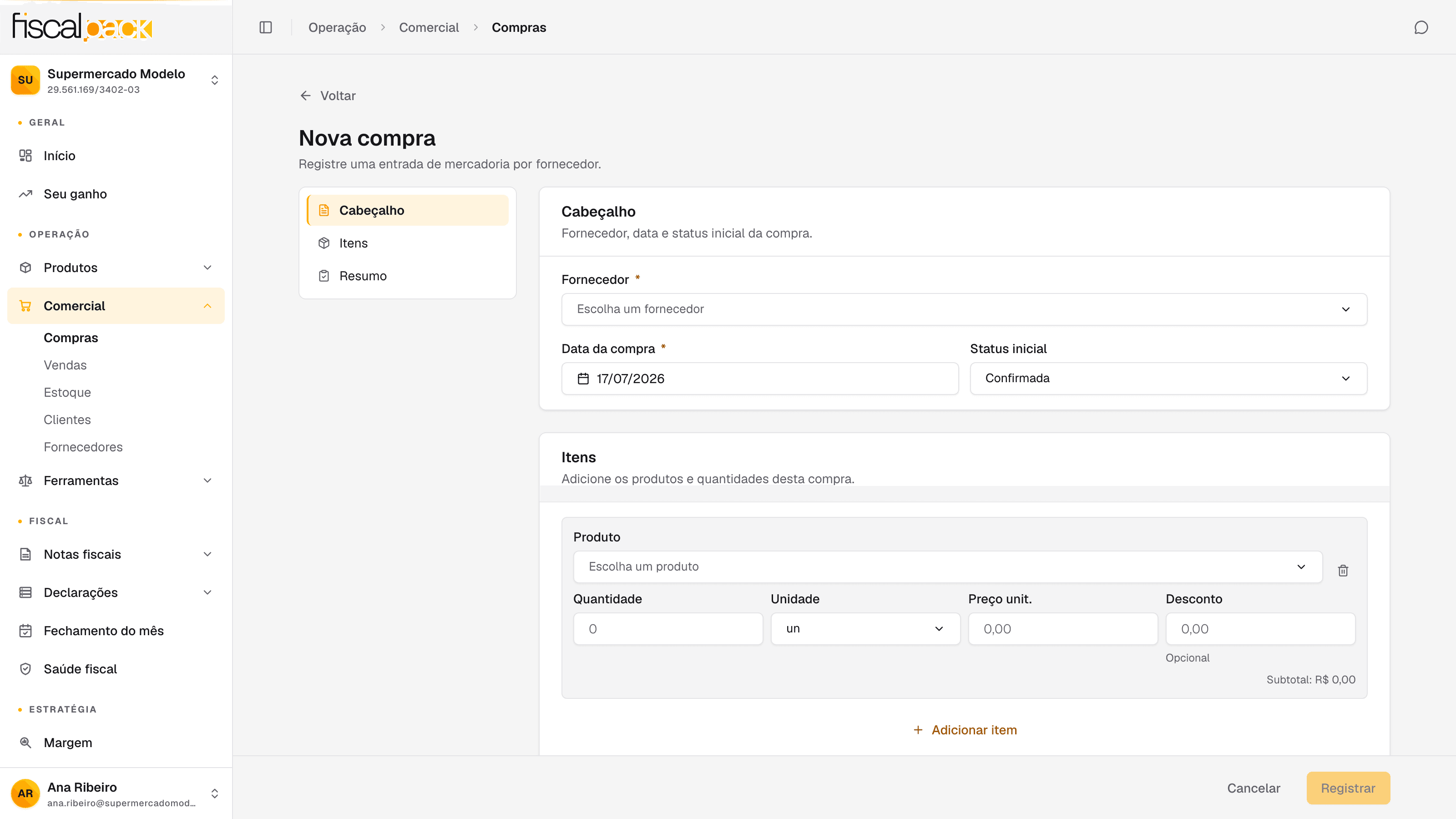Delete the item with trash icon

pos(1343,570)
